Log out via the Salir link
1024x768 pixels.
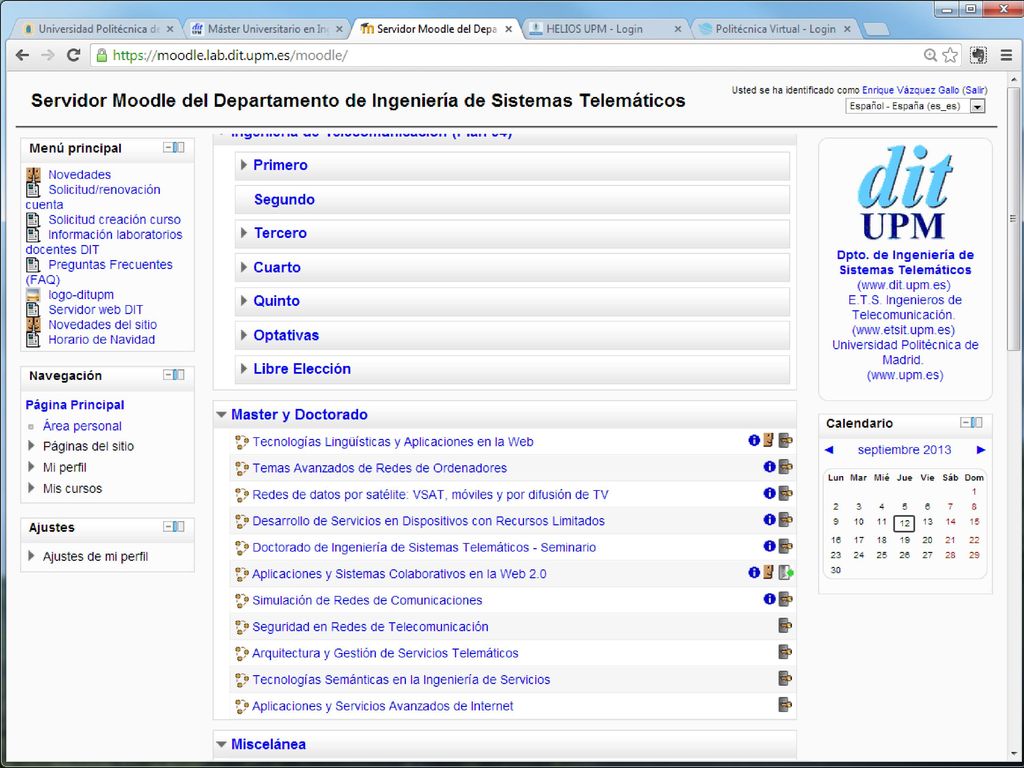pyautogui.click(x=975, y=90)
